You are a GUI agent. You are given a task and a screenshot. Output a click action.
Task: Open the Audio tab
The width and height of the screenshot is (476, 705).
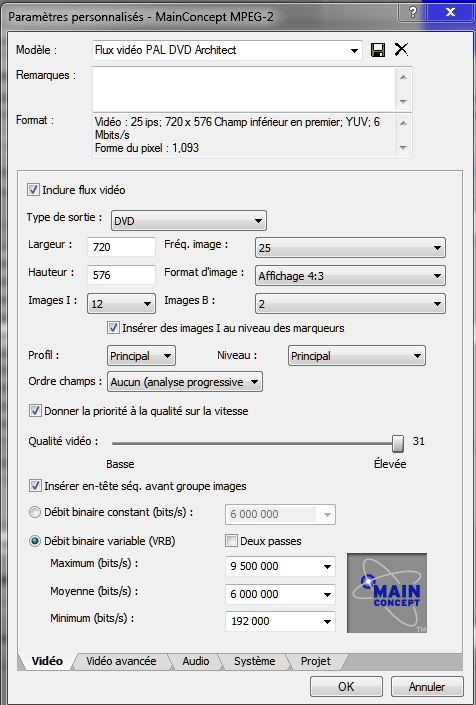tap(196, 661)
